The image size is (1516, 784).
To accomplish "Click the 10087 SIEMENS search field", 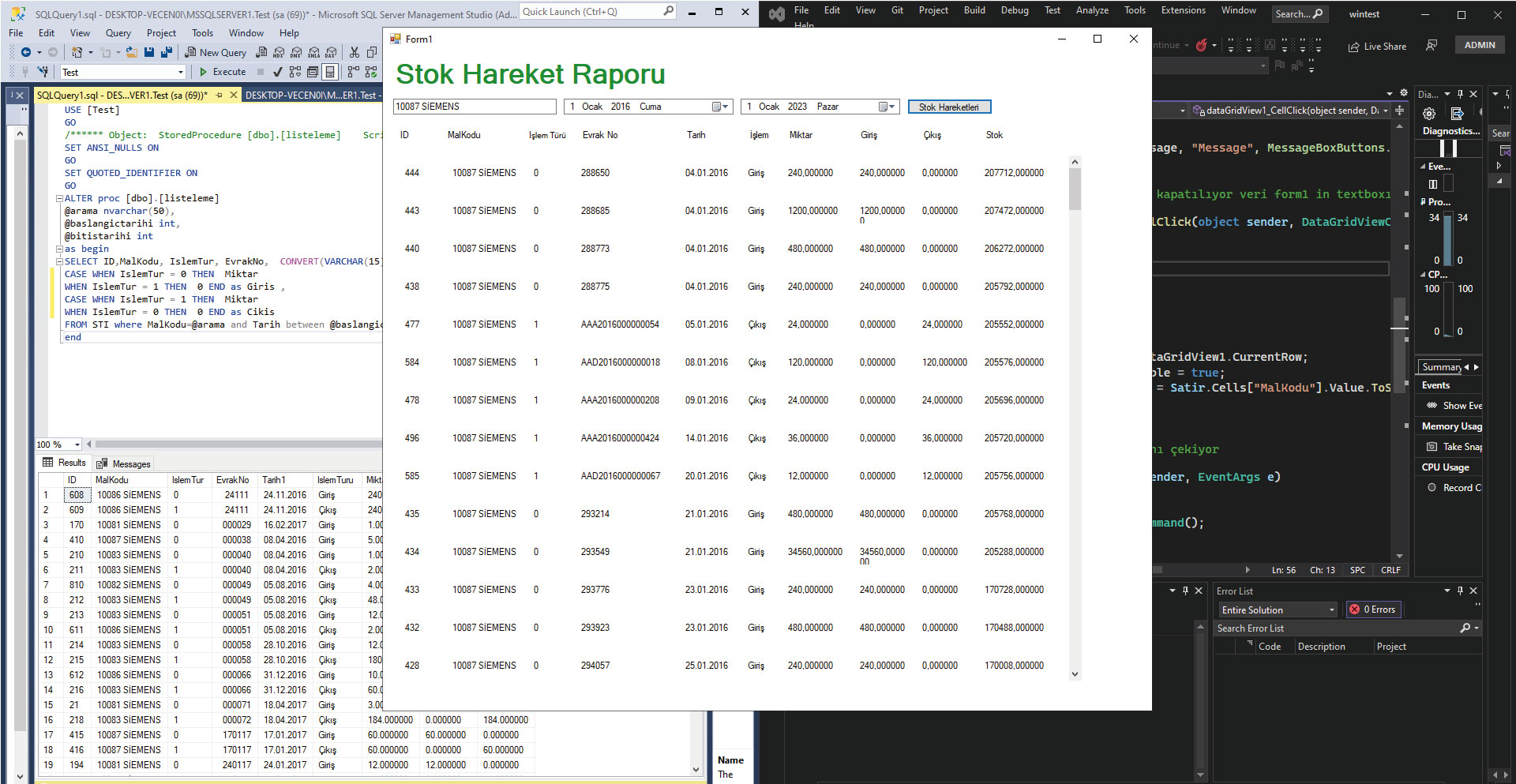I will coord(474,107).
